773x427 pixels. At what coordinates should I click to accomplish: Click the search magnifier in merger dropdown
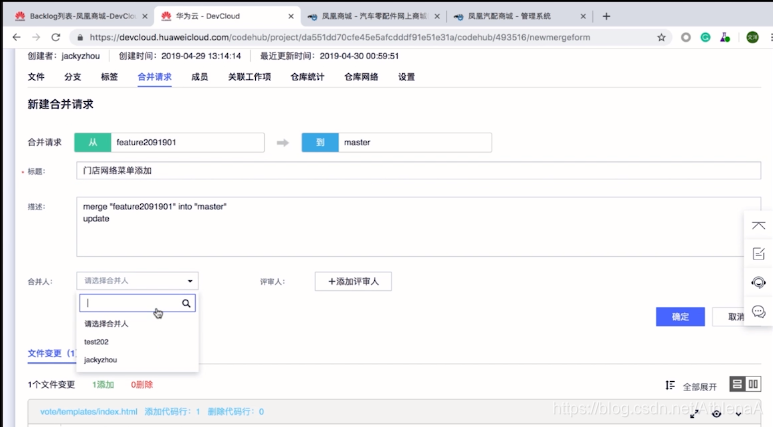point(186,303)
